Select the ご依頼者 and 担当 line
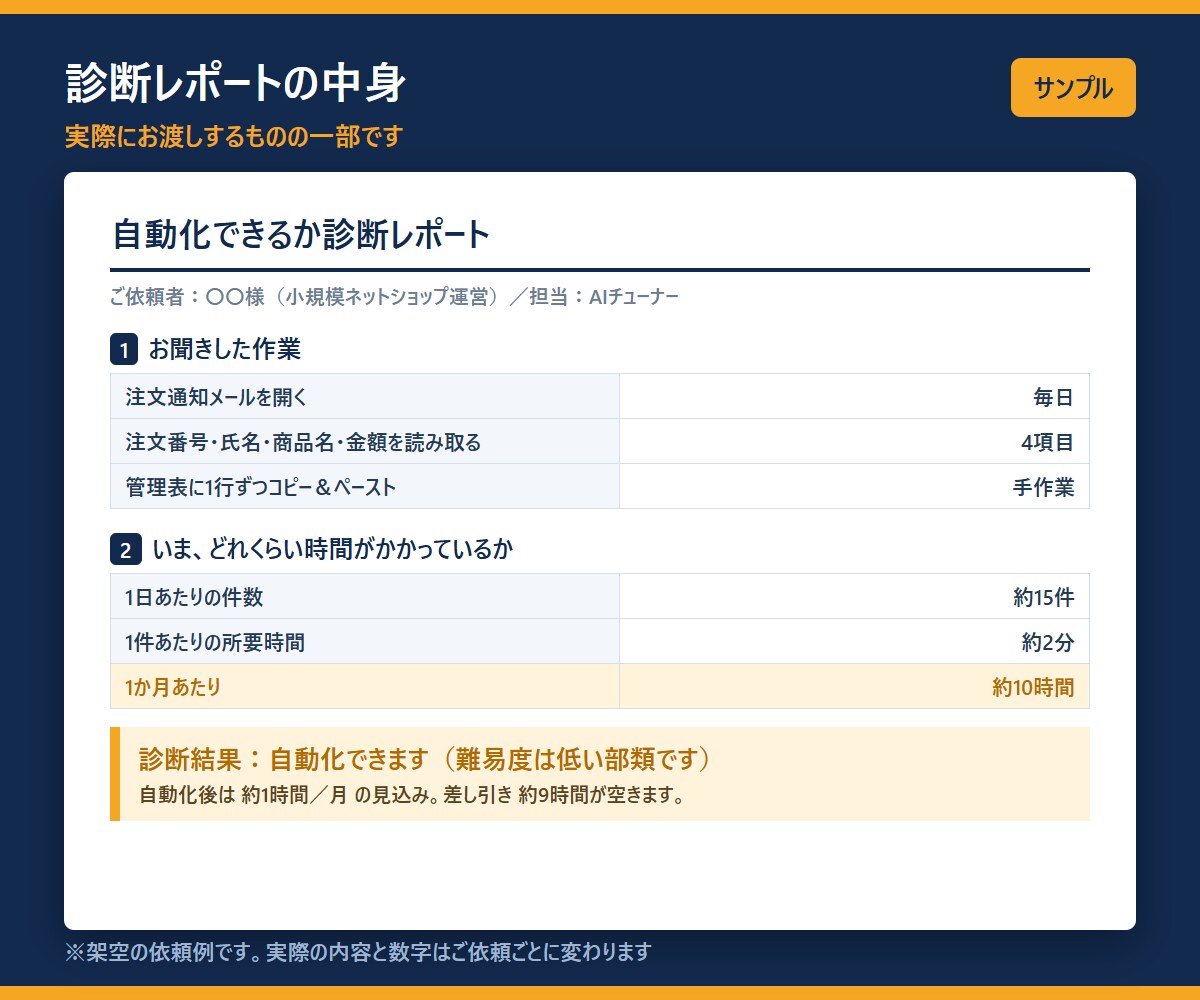 point(394,297)
